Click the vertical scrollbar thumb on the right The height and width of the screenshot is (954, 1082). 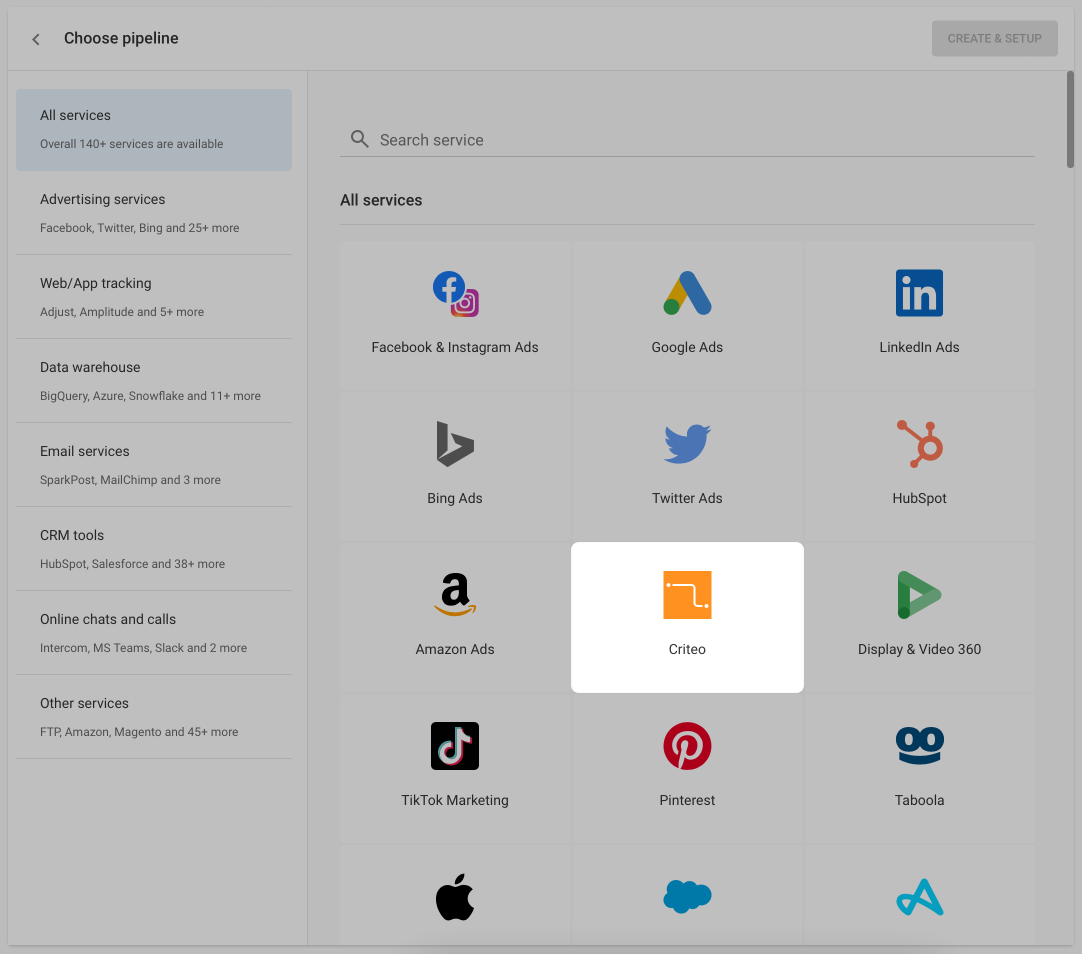(x=1070, y=119)
